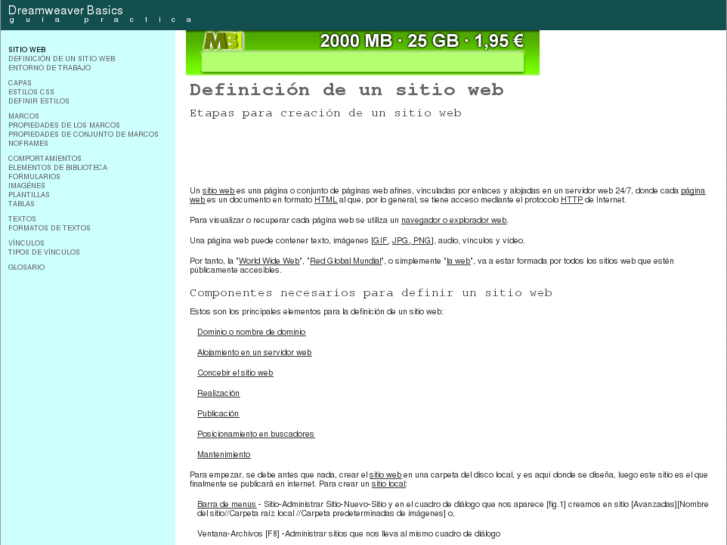Image resolution: width=727 pixels, height=545 pixels.
Task: Click the 'guía práctica' subtitle text
Action: point(100,20)
